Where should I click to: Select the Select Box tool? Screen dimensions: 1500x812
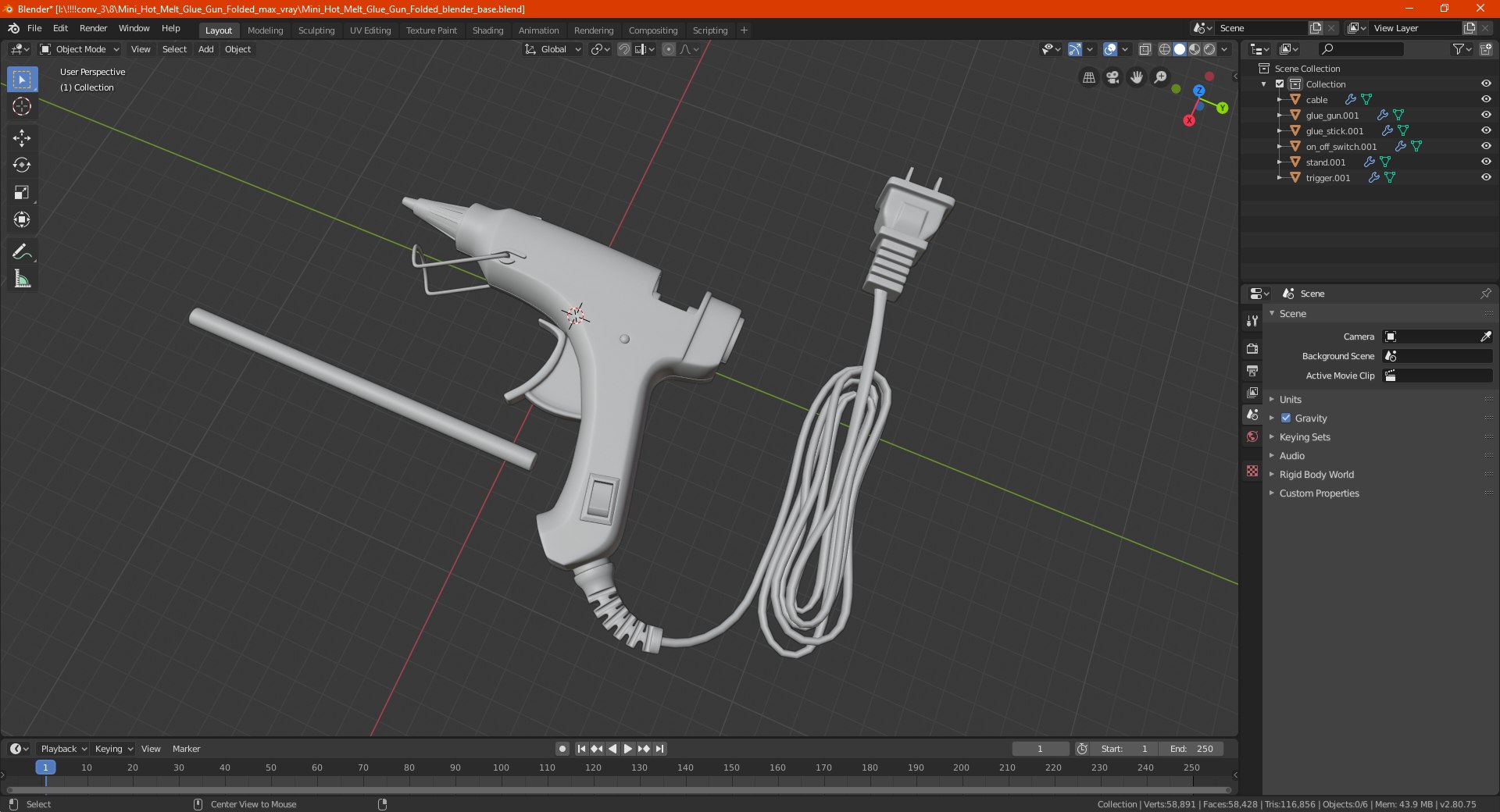pyautogui.click(x=22, y=80)
